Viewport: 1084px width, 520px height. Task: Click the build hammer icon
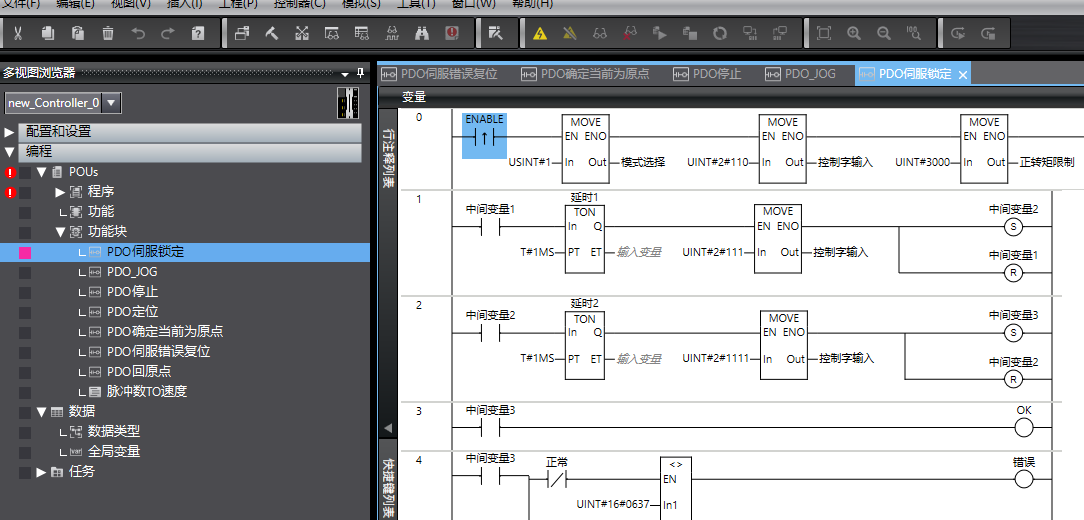272,34
